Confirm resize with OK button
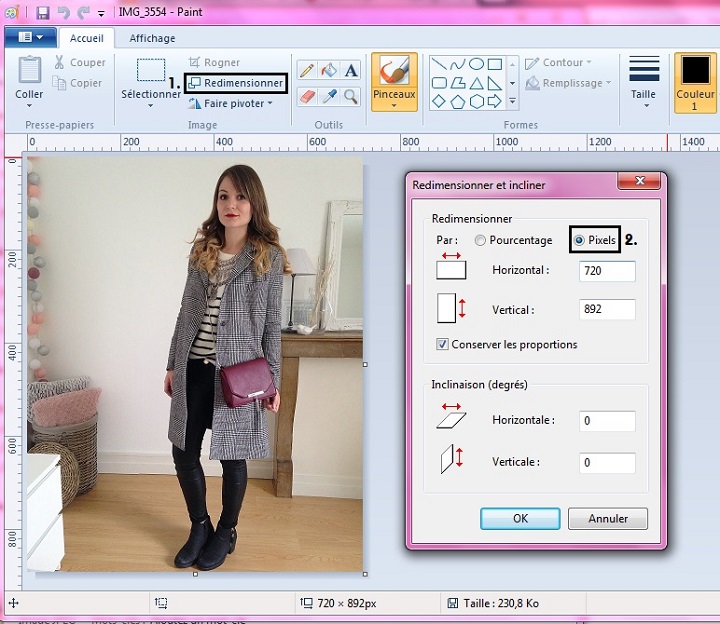Screen dimensions: 720x624 [520, 519]
